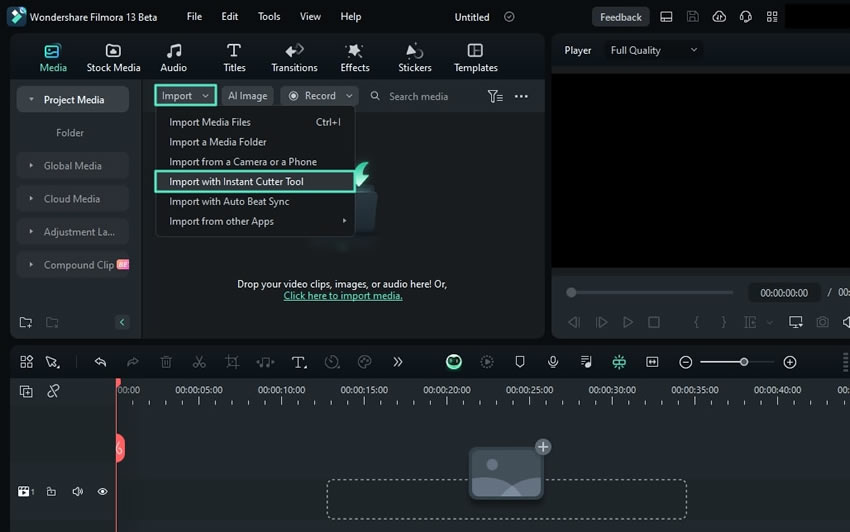
Task: Click the Search media field
Action: [418, 97]
